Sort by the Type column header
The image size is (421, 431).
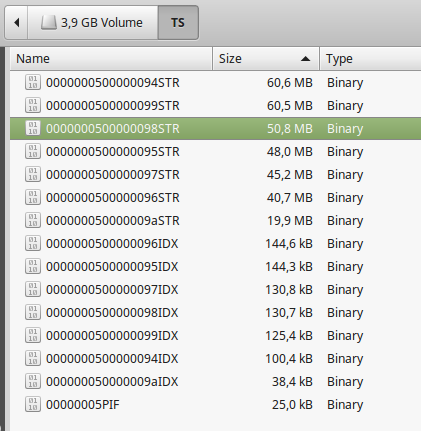click(370, 59)
